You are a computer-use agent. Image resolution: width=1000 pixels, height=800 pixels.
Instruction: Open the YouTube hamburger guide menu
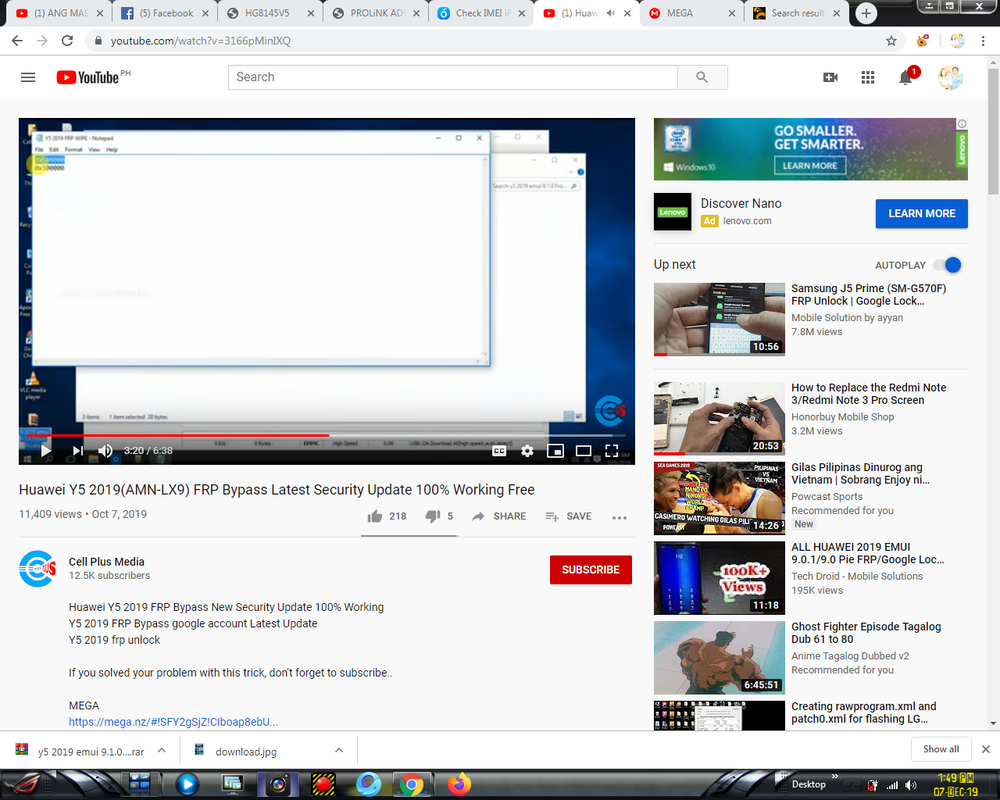(x=28, y=77)
